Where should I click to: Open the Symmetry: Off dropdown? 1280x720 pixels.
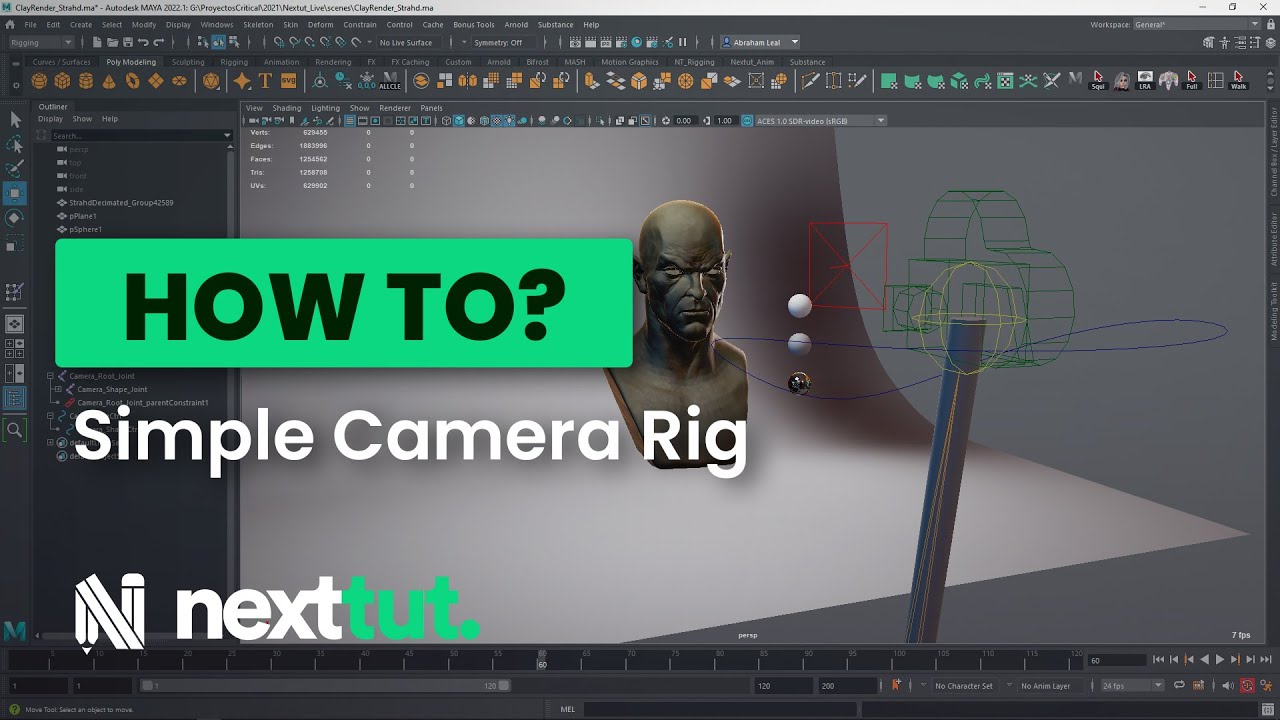(x=503, y=43)
